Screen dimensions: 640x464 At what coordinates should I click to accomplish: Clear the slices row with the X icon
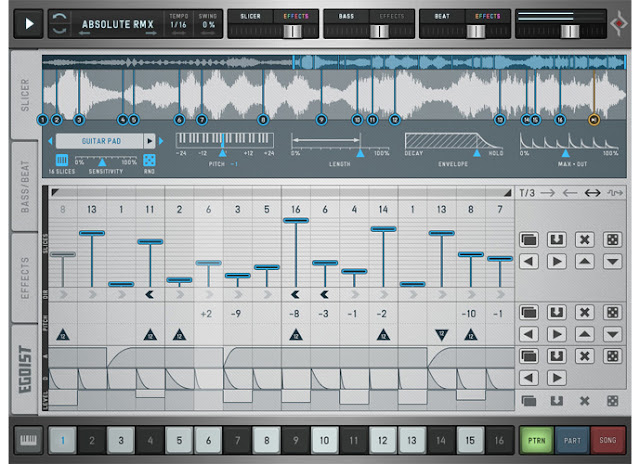(584, 239)
